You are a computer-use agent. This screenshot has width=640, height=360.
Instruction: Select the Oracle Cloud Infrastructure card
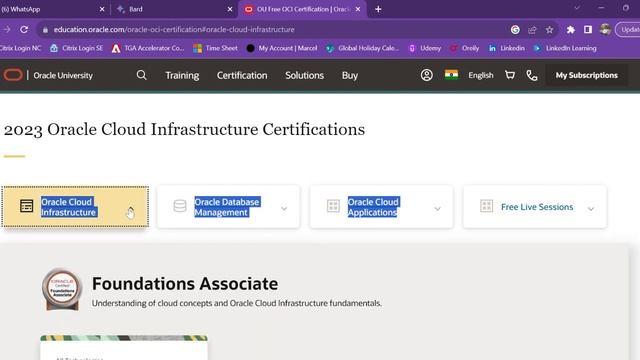point(75,207)
